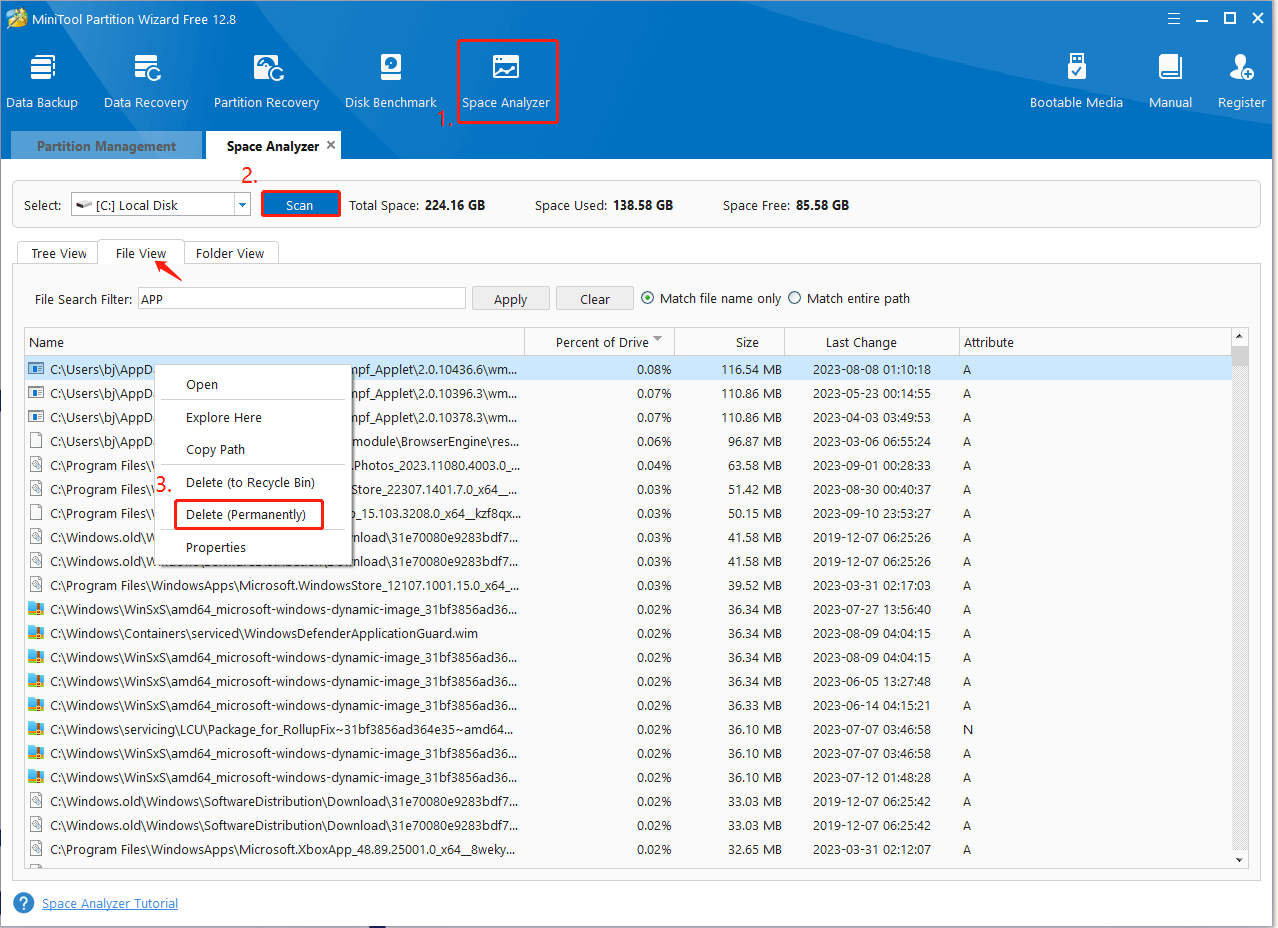Open the Space Analyzer Tutorial link

(110, 903)
